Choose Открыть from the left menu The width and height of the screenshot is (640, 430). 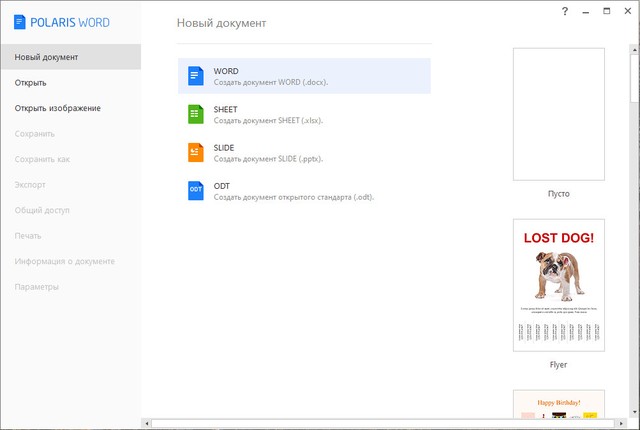point(31,83)
